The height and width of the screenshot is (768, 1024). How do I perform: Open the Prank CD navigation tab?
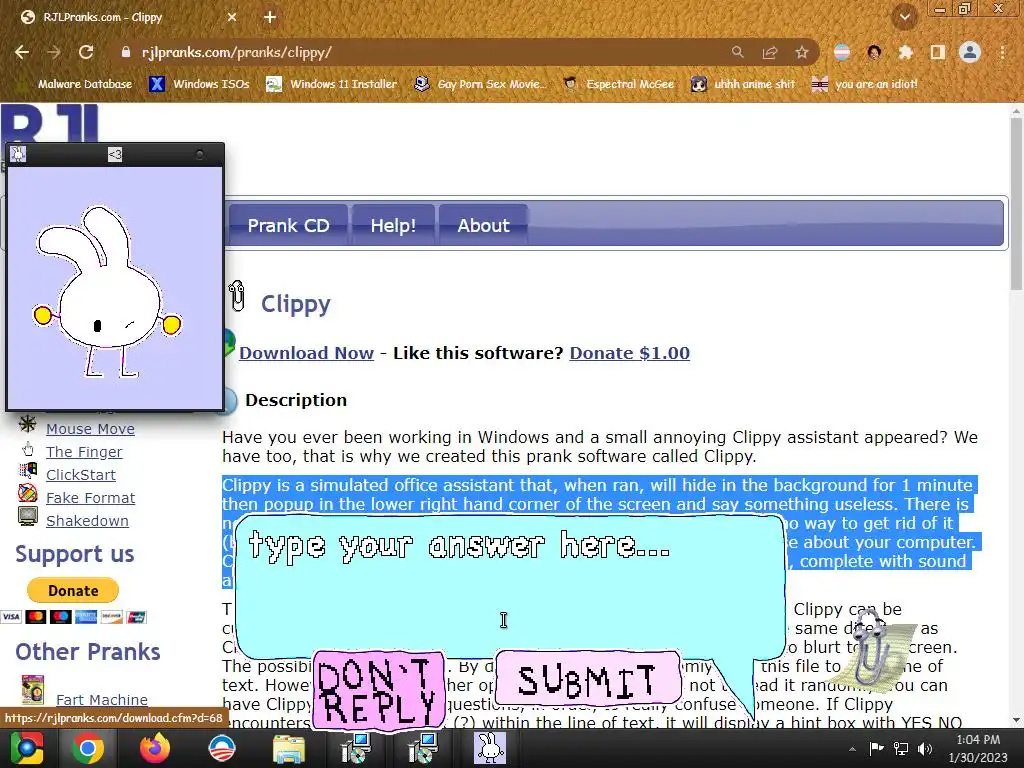coord(288,225)
